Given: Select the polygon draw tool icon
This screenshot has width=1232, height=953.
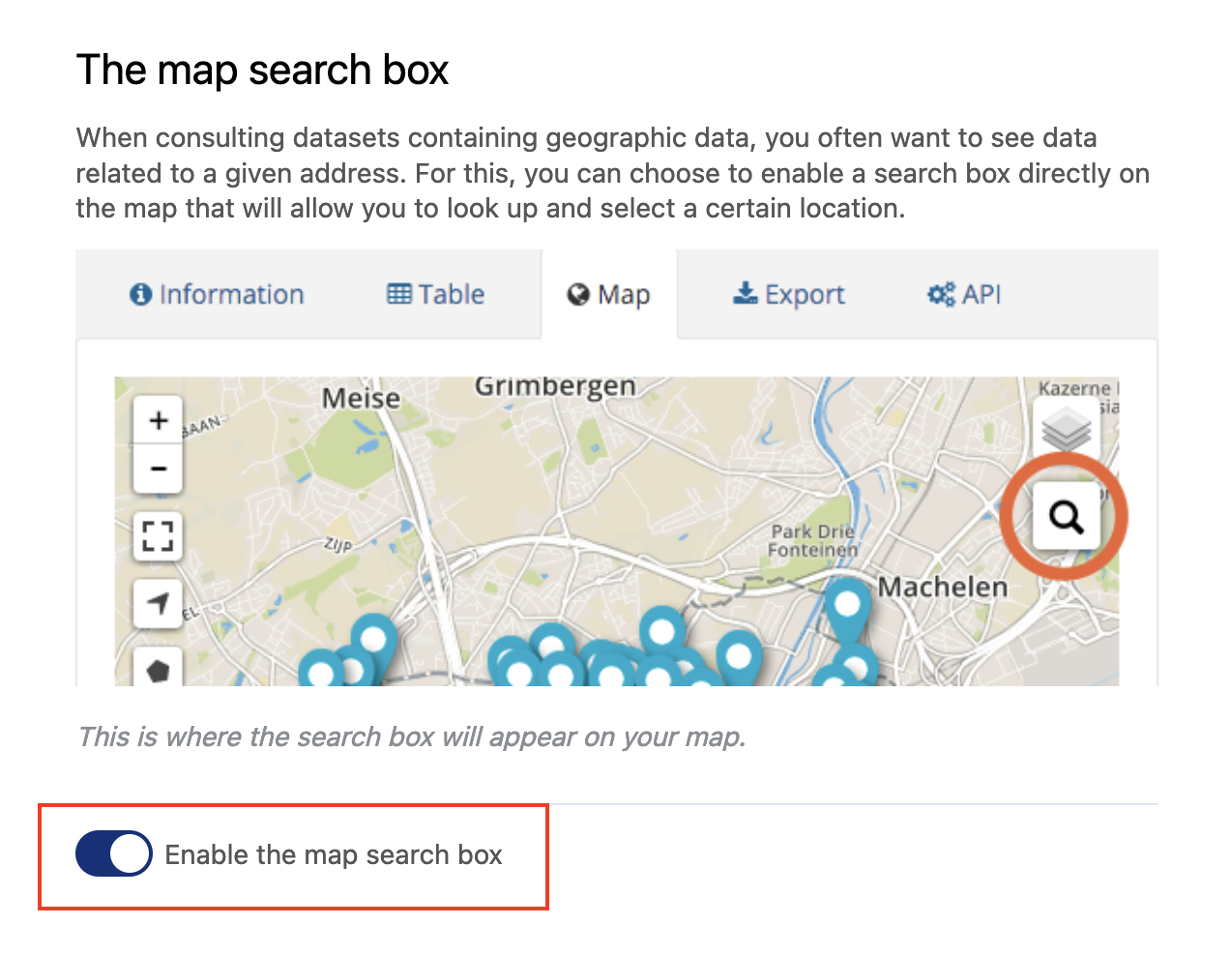Looking at the screenshot, I should point(158,669).
